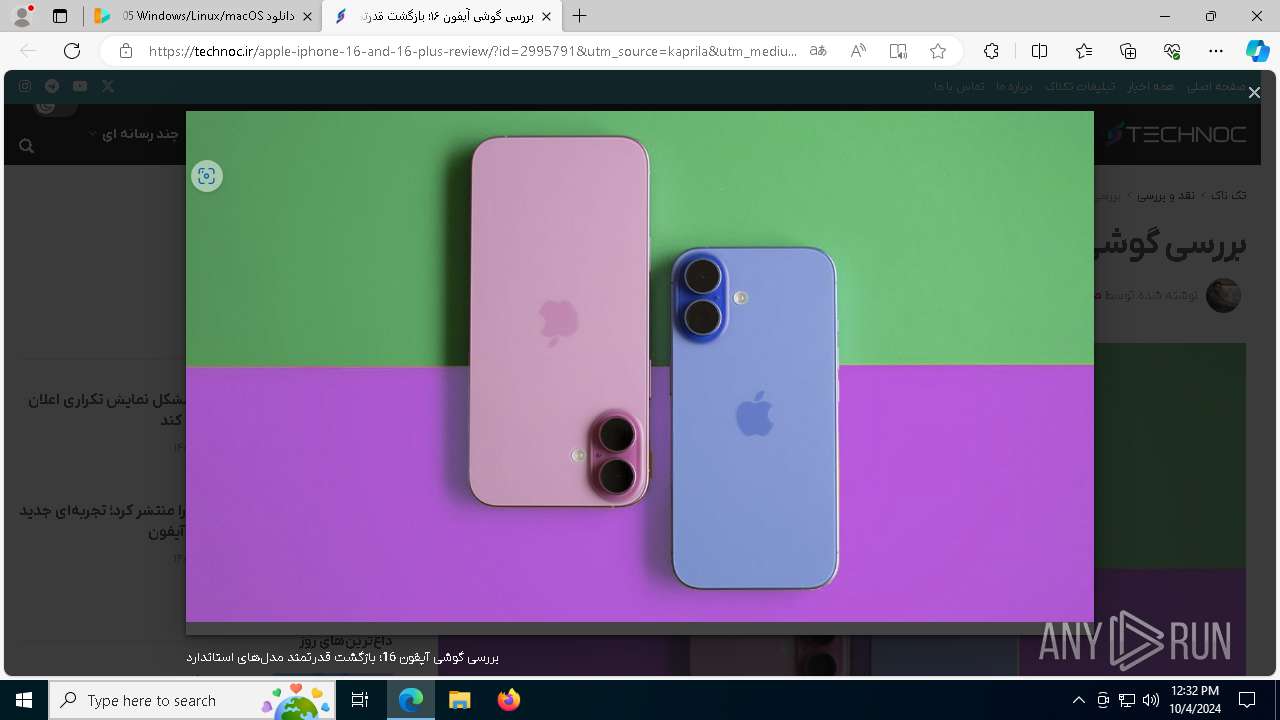The width and height of the screenshot is (1280, 720).
Task: Open the tab actions menu icon
Action: [x=60, y=16]
